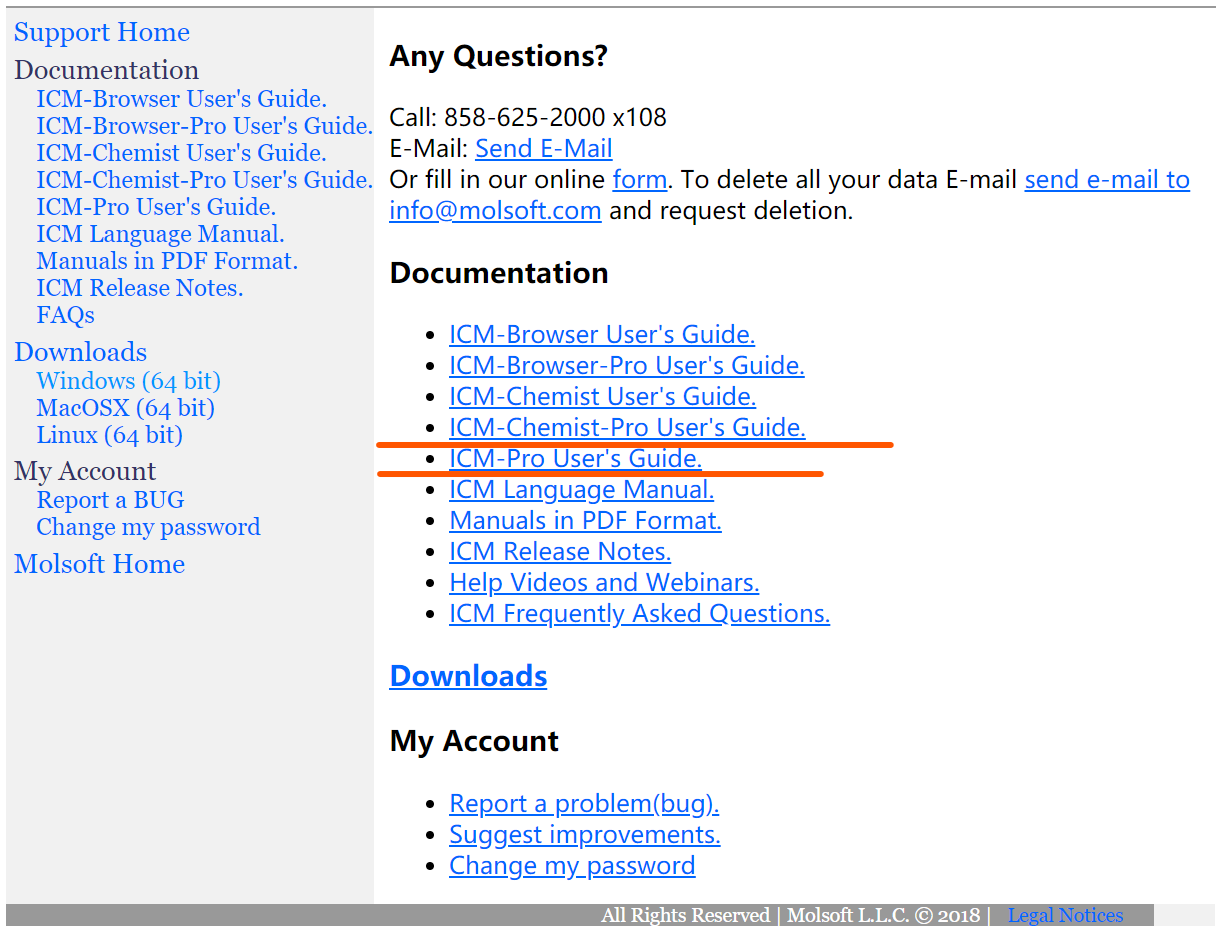This screenshot has width=1216, height=930.
Task: Open Help Videos and Webinars
Action: click(604, 583)
